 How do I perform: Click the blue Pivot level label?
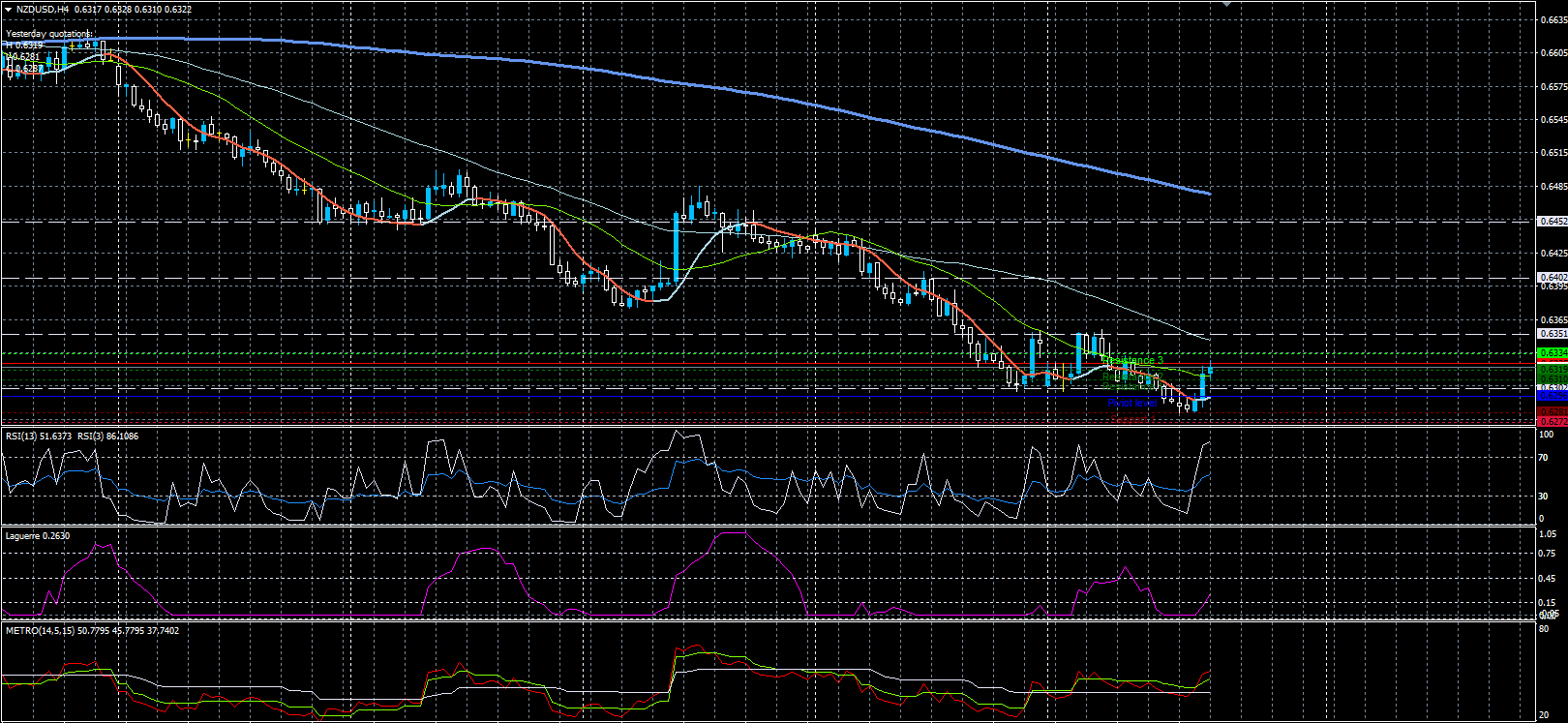click(x=1132, y=403)
